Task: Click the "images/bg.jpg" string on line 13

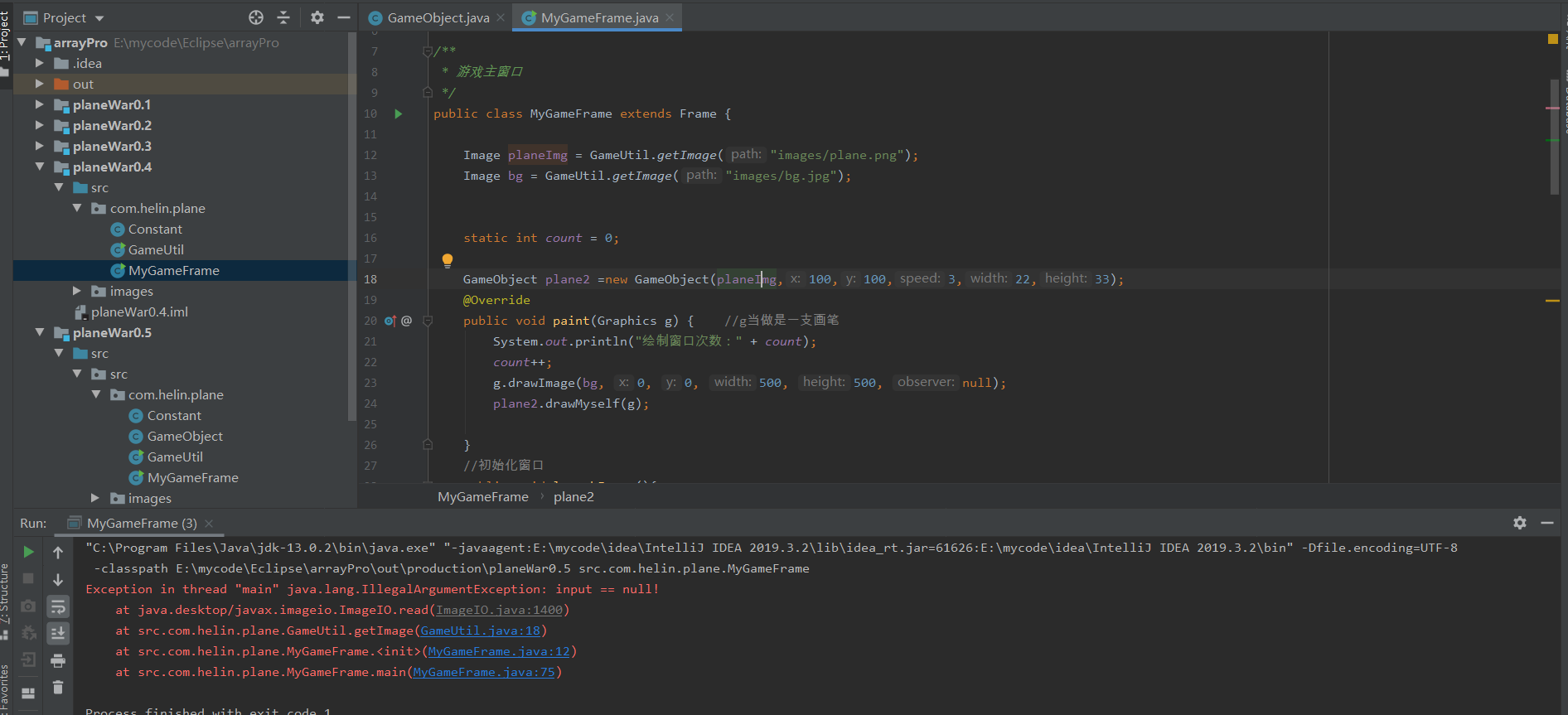Action: pos(782,176)
